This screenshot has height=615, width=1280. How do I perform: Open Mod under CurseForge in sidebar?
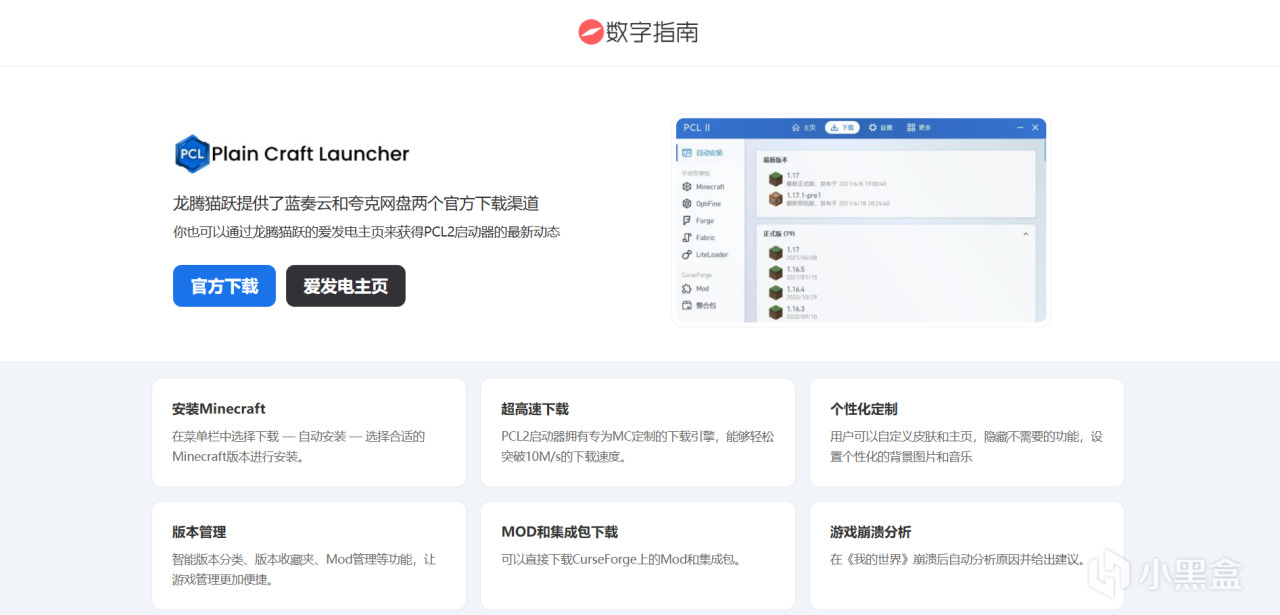click(695, 288)
